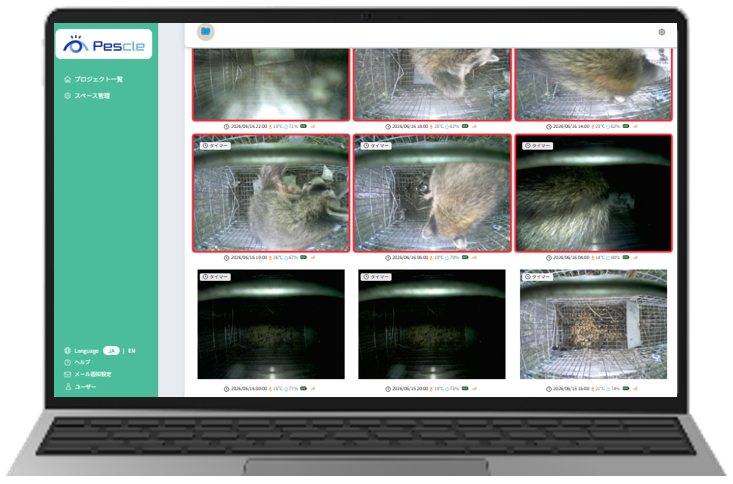Open thumbnail captured 2026/06/16 22:00
Screen dimensions: 733x484
click(271, 84)
